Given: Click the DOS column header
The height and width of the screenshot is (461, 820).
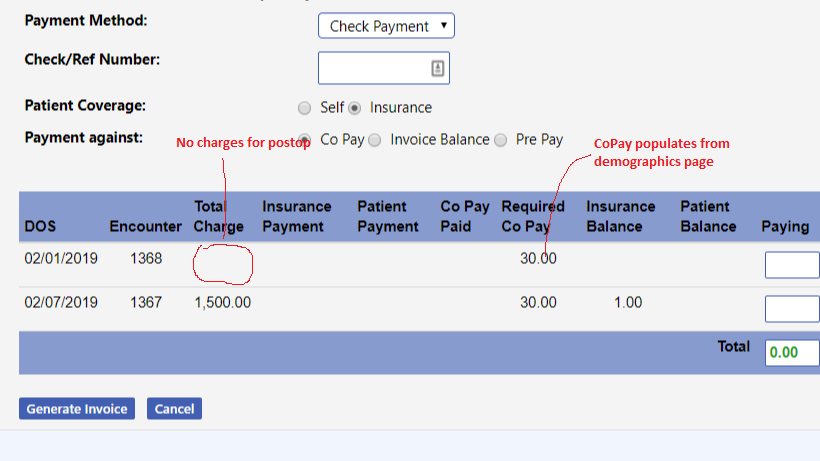Looking at the screenshot, I should [x=40, y=226].
